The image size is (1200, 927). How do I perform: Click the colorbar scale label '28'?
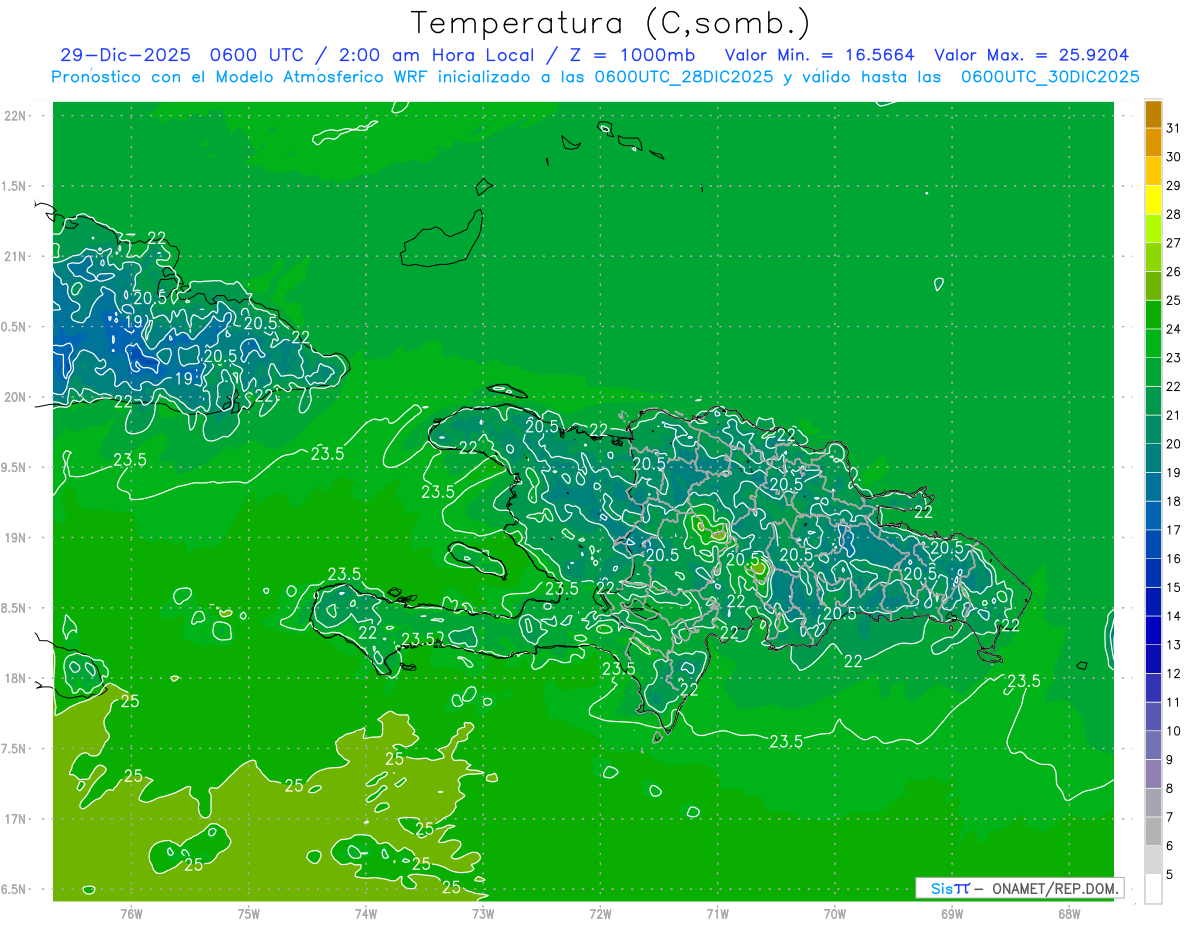tap(1173, 214)
